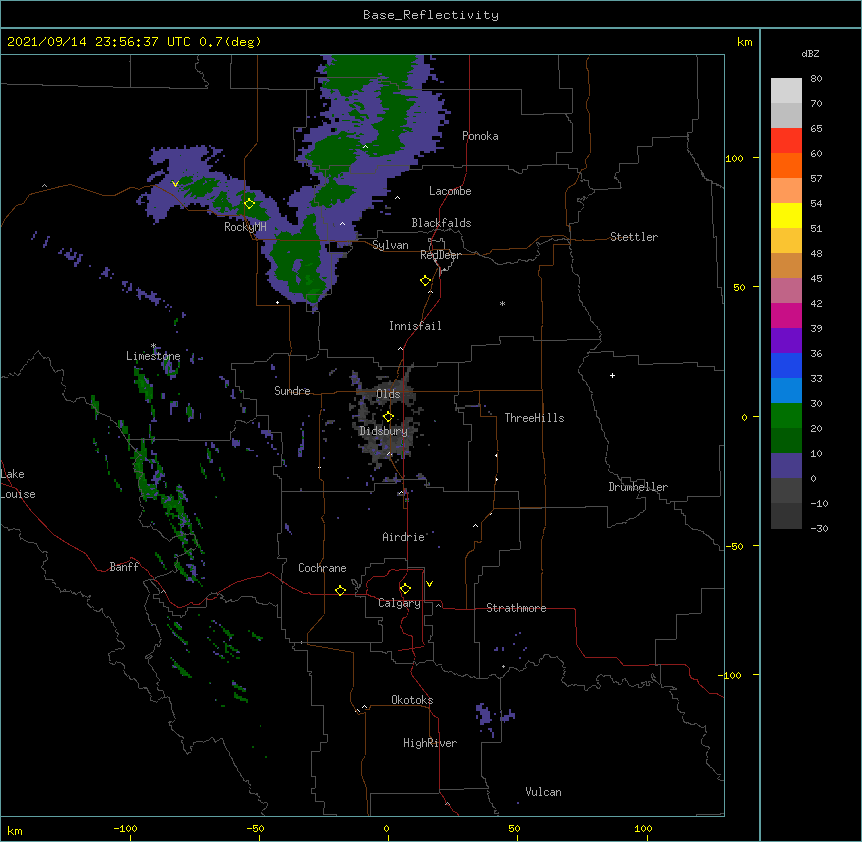Image resolution: width=862 pixels, height=842 pixels.
Task: Select the dark green 10-20 dBZ swatch
Action: [x=786, y=441]
